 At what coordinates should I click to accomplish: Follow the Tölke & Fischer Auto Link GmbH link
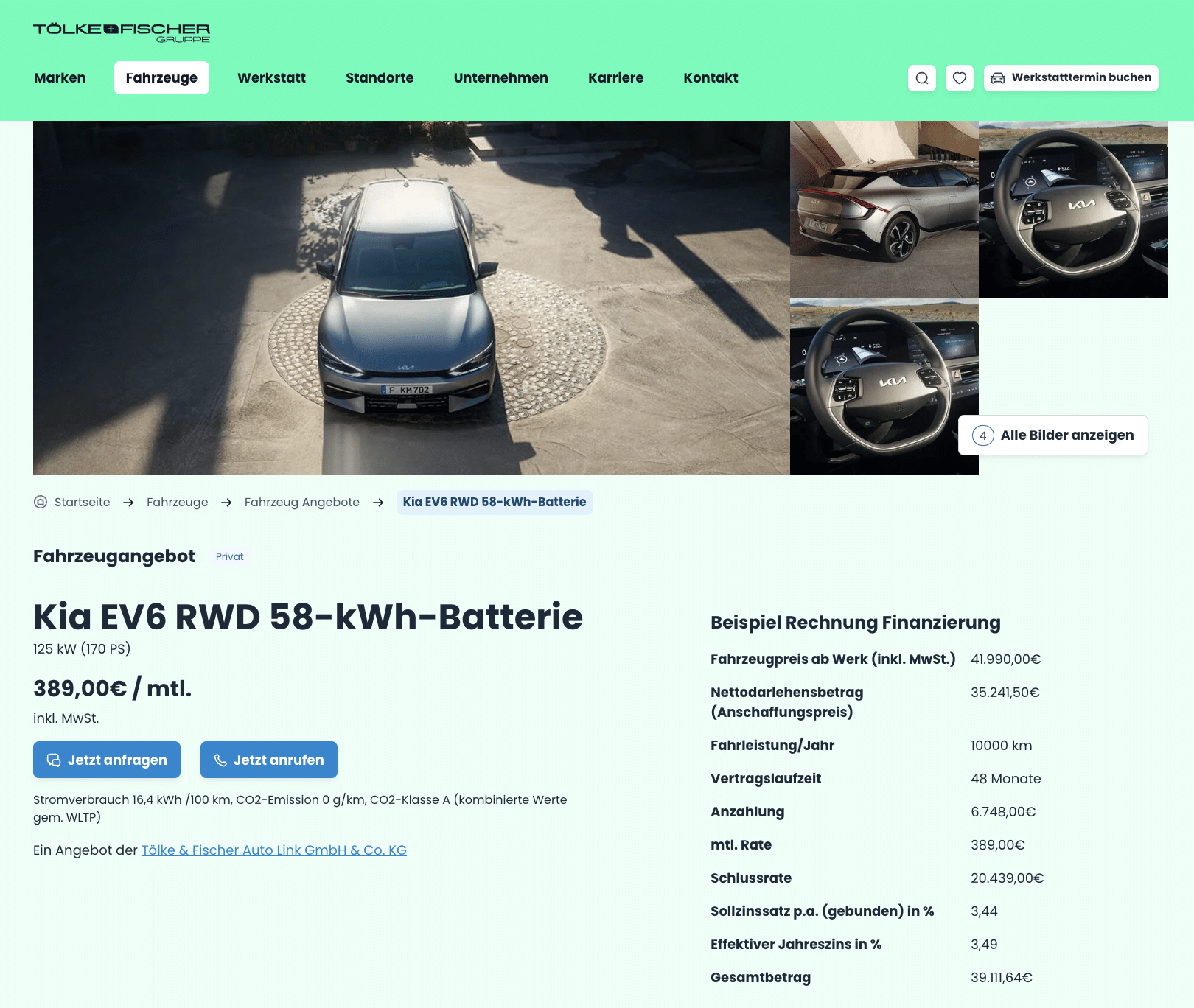274,850
